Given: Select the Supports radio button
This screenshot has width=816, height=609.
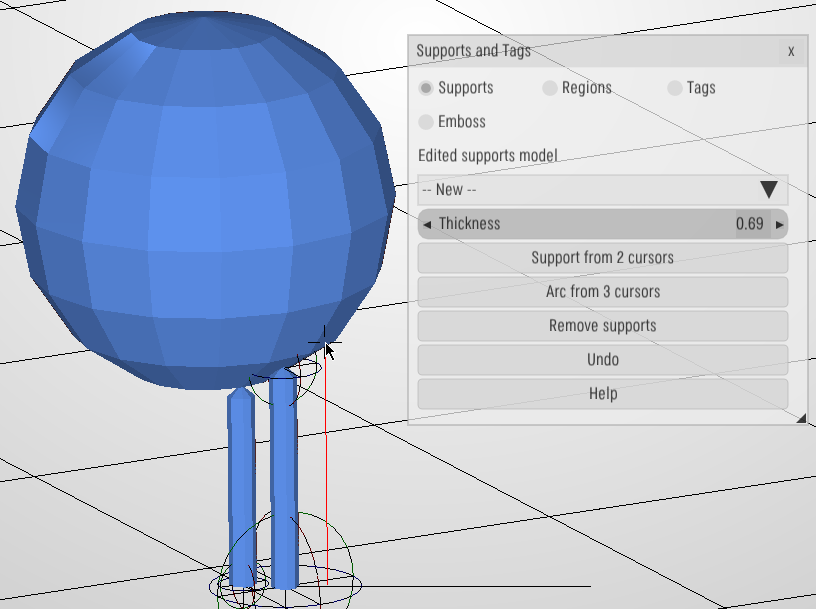Looking at the screenshot, I should click(427, 88).
